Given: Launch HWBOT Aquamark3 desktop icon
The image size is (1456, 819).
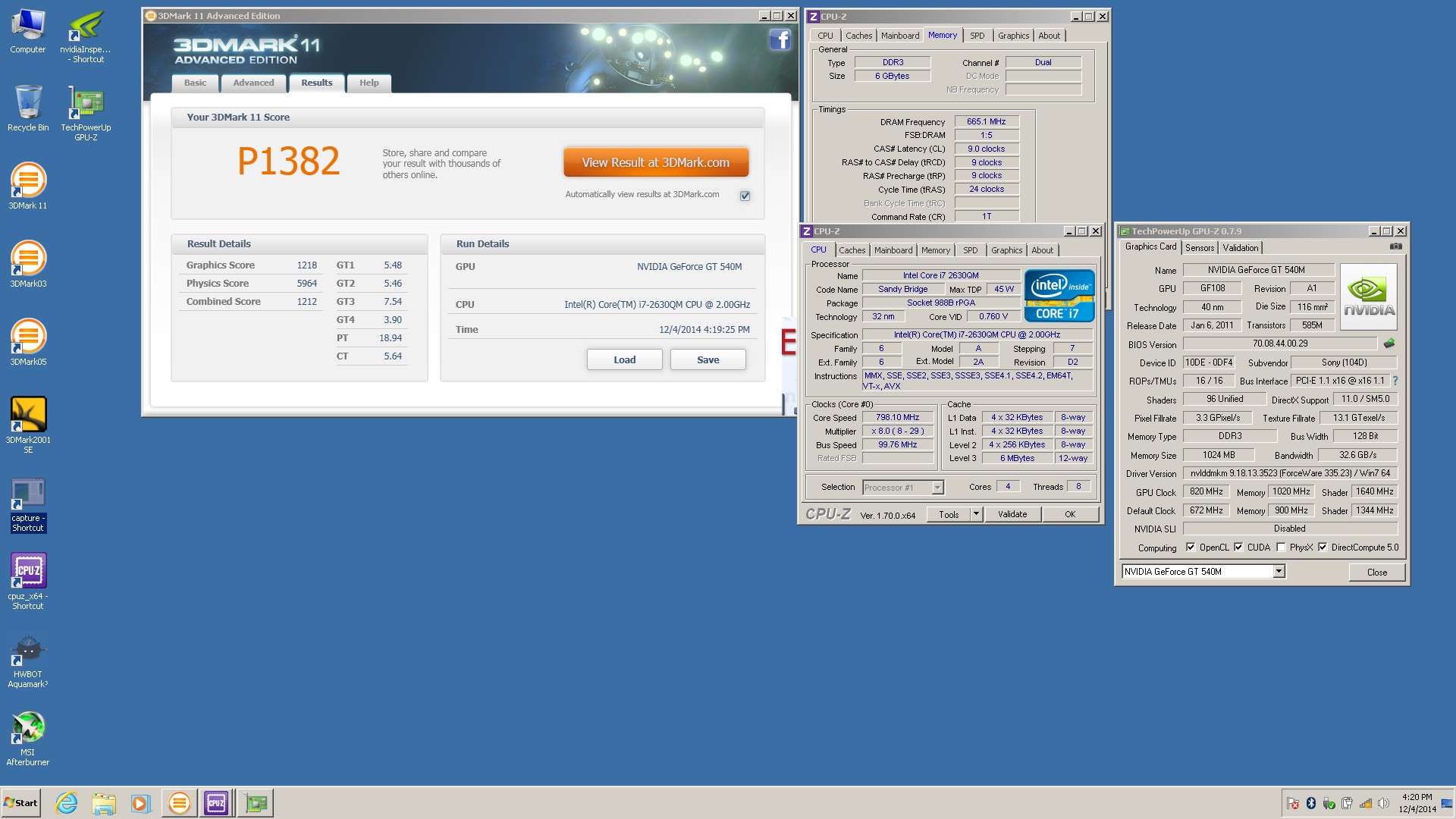Looking at the screenshot, I should (28, 661).
